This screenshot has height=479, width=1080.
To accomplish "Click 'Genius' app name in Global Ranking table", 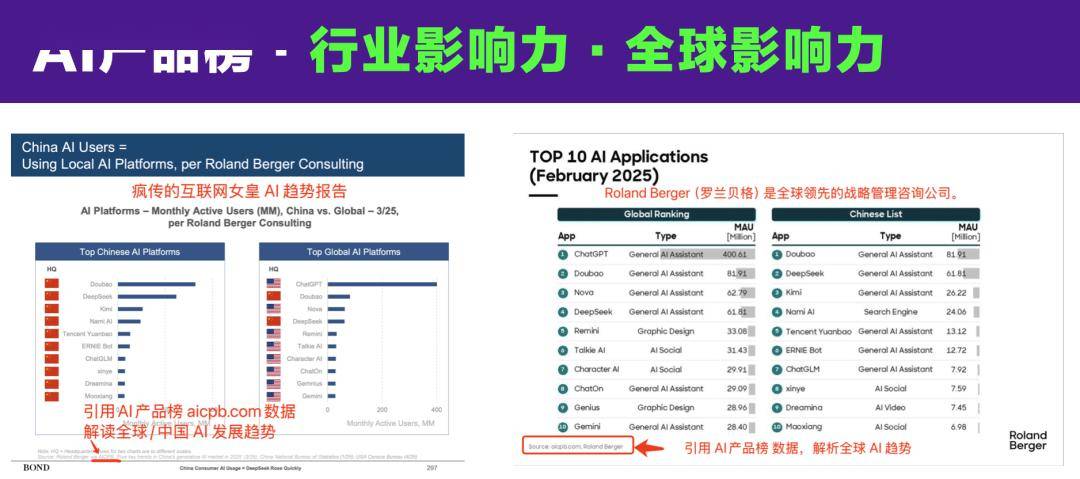I will 586,408.
